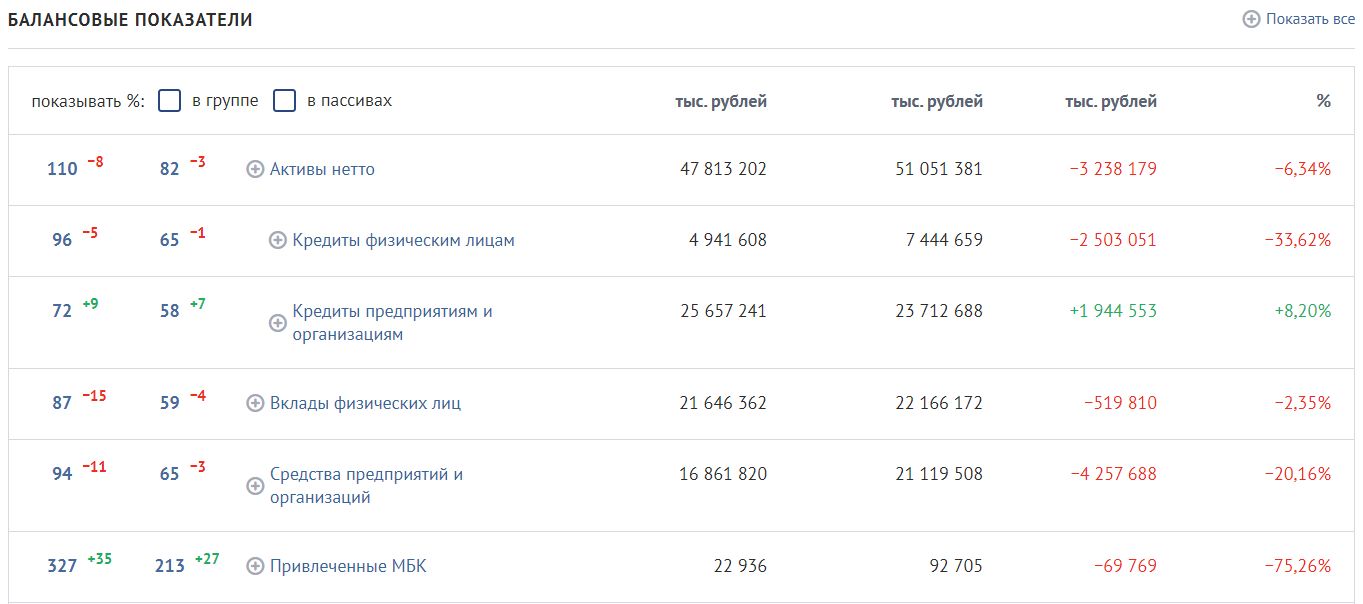Image resolution: width=1363 pixels, height=604 pixels.
Task: Open Вклады физических лиц link
Action: (x=365, y=403)
